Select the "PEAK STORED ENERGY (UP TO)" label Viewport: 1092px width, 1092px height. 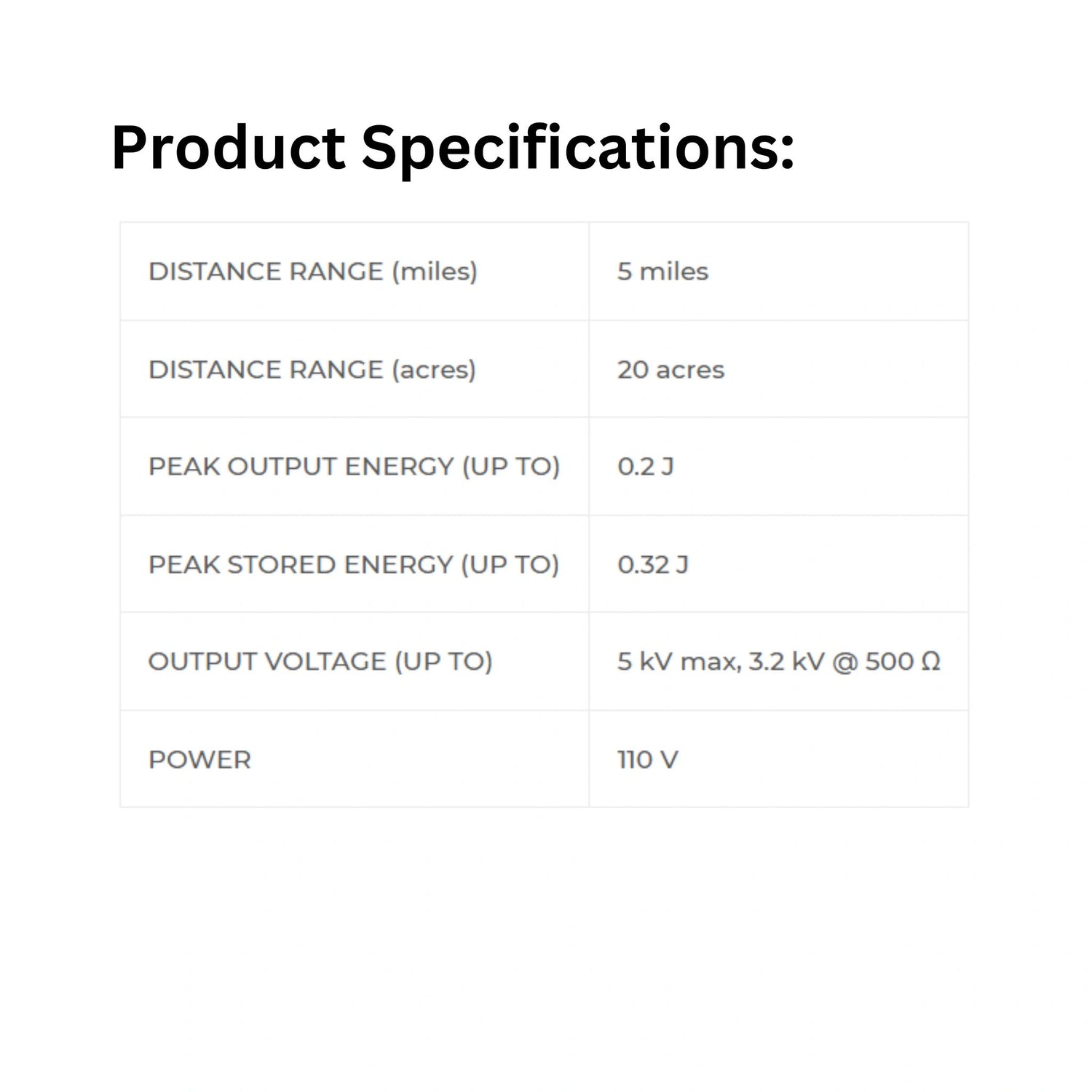(353, 565)
